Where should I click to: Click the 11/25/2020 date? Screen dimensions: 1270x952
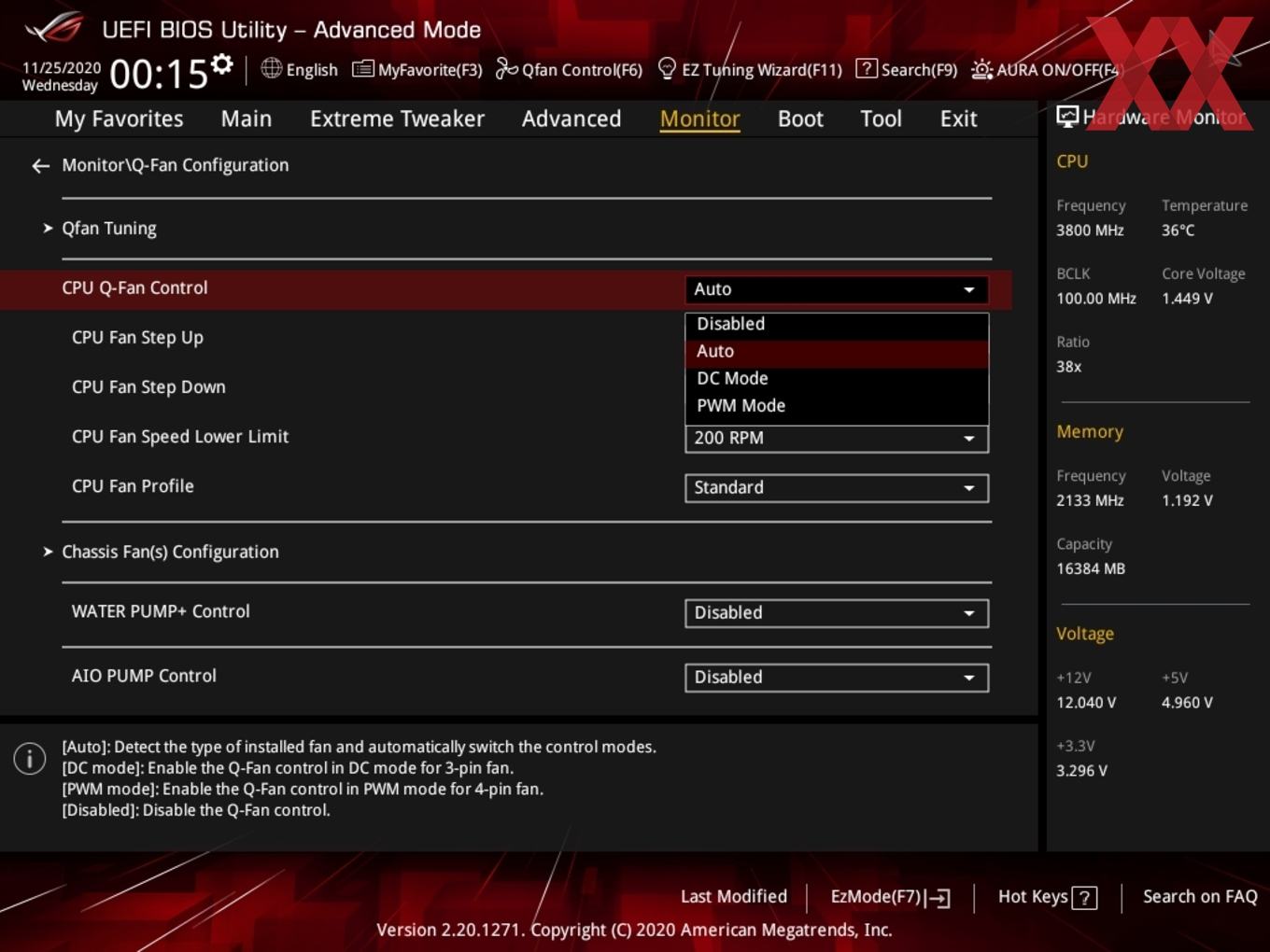pos(62,68)
